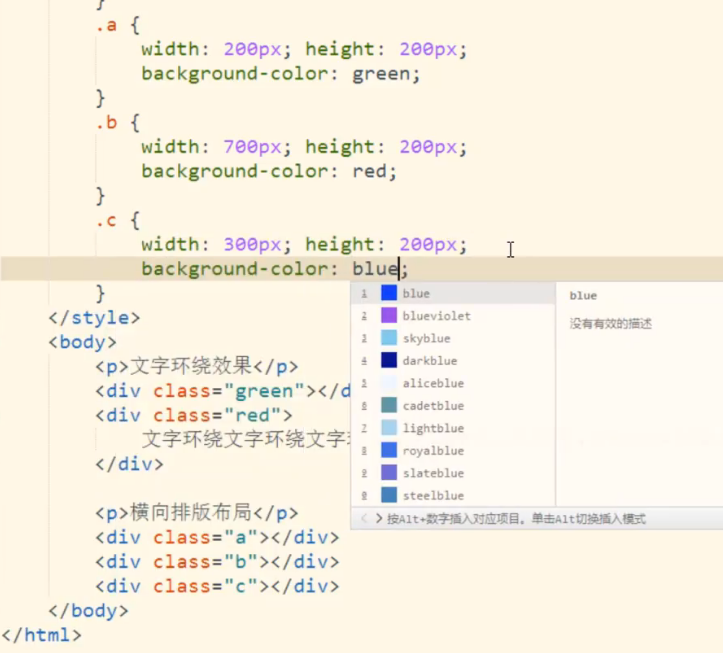This screenshot has width=723, height=653.
Task: Choose slateblue in the autocomplete list
Action: tap(453, 473)
